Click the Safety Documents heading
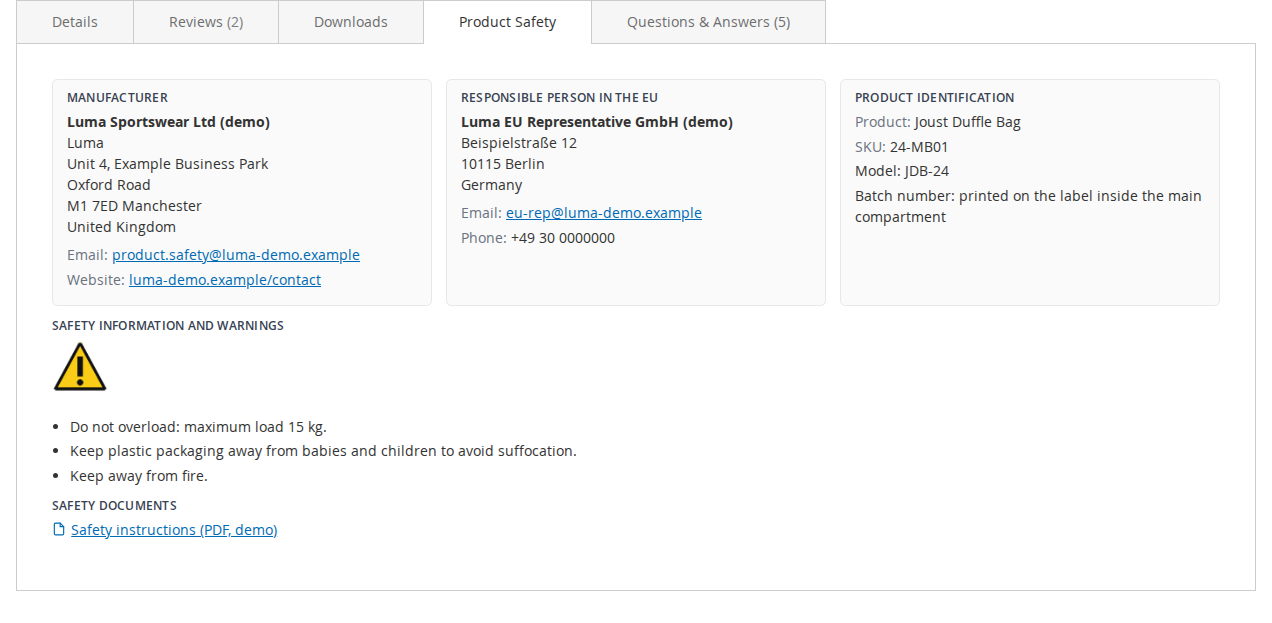This screenshot has width=1272, height=623. [115, 506]
